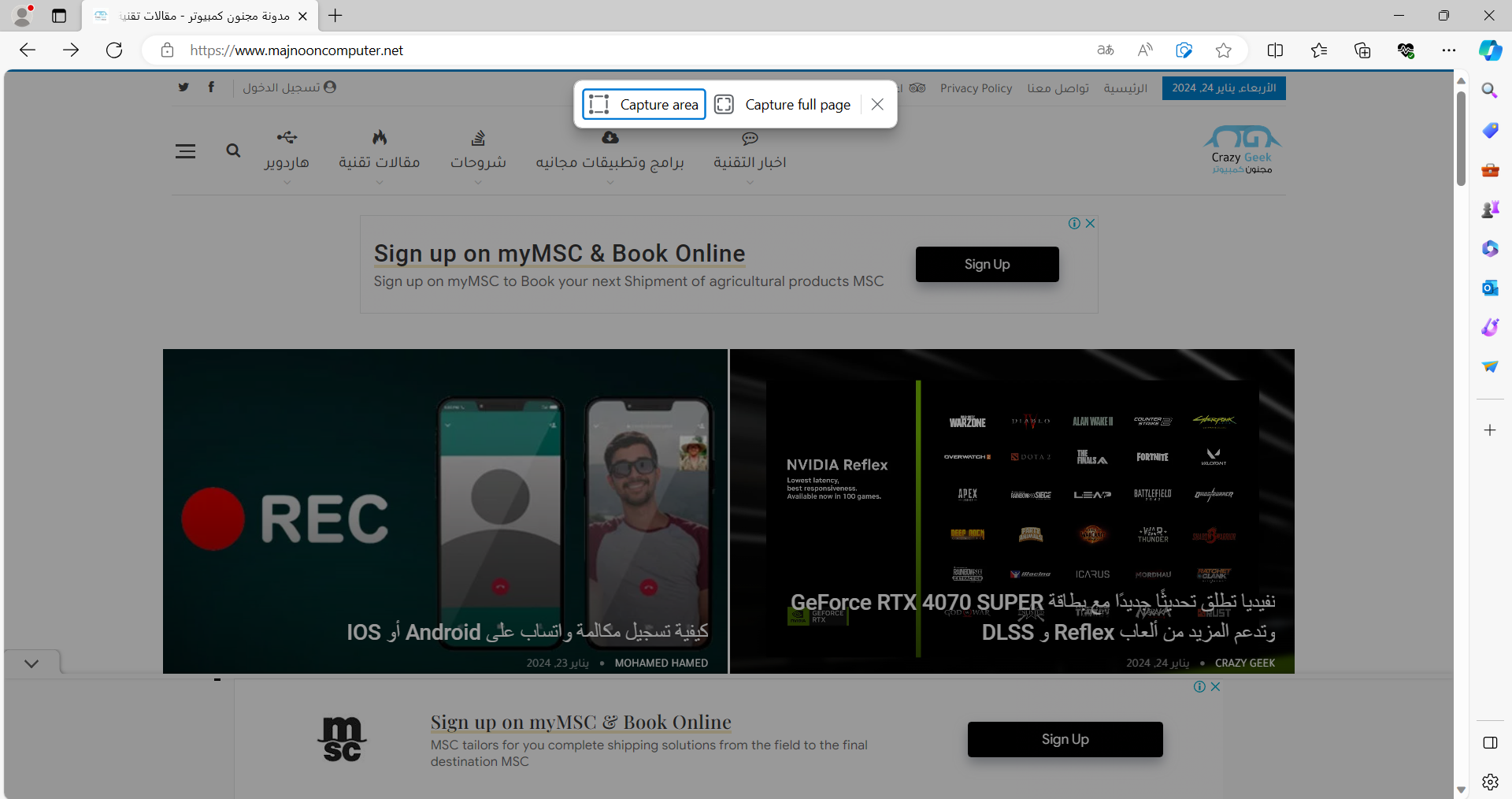Choose Capture area option
This screenshot has height=799, width=1512.
[x=644, y=104]
